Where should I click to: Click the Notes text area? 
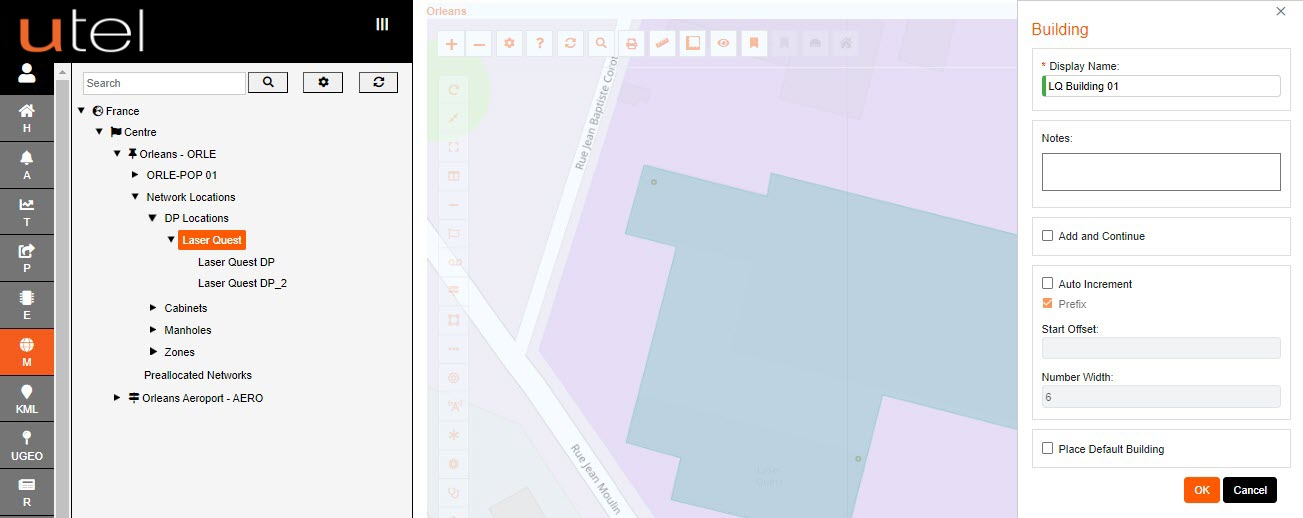click(x=1161, y=171)
